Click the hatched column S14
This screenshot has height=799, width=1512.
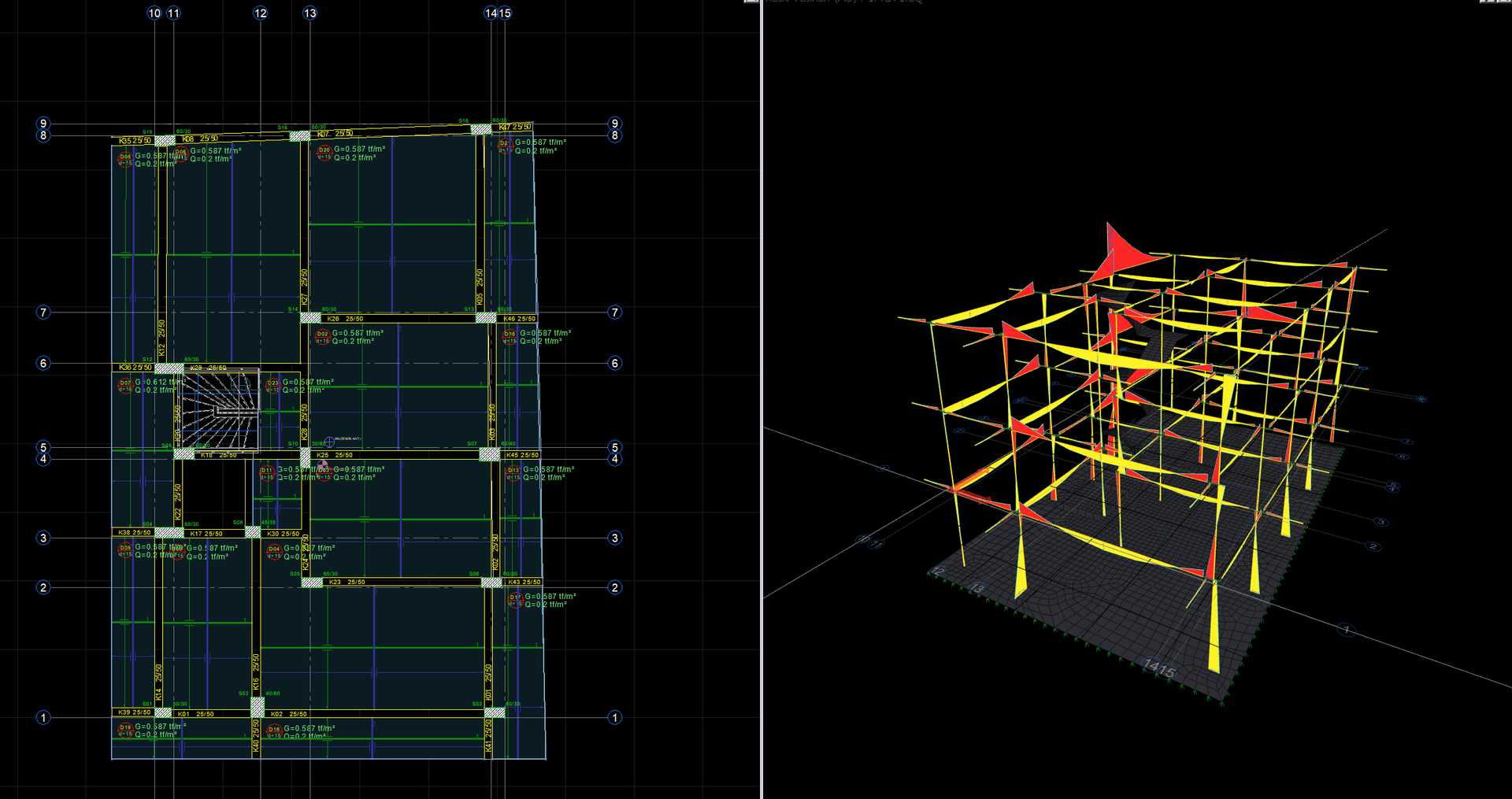coord(310,318)
